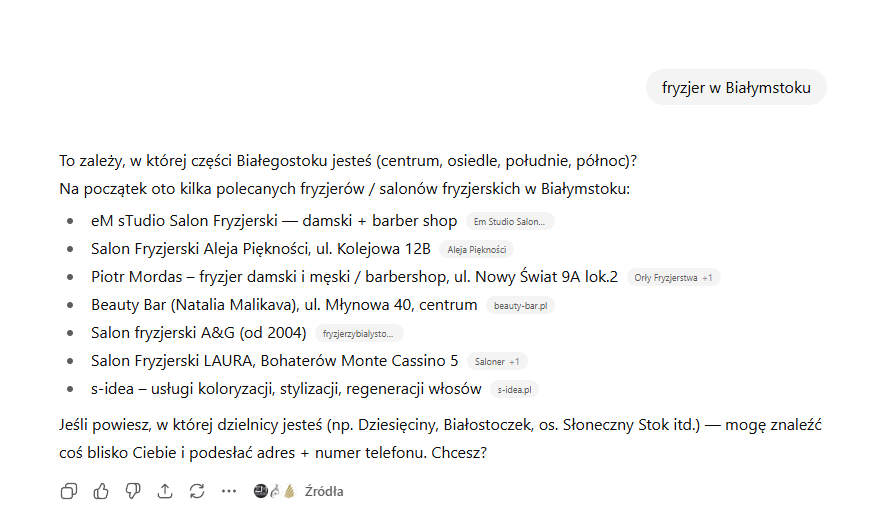Copy the response with the copy icon
Viewport: 889px width, 516px height.
[69, 491]
